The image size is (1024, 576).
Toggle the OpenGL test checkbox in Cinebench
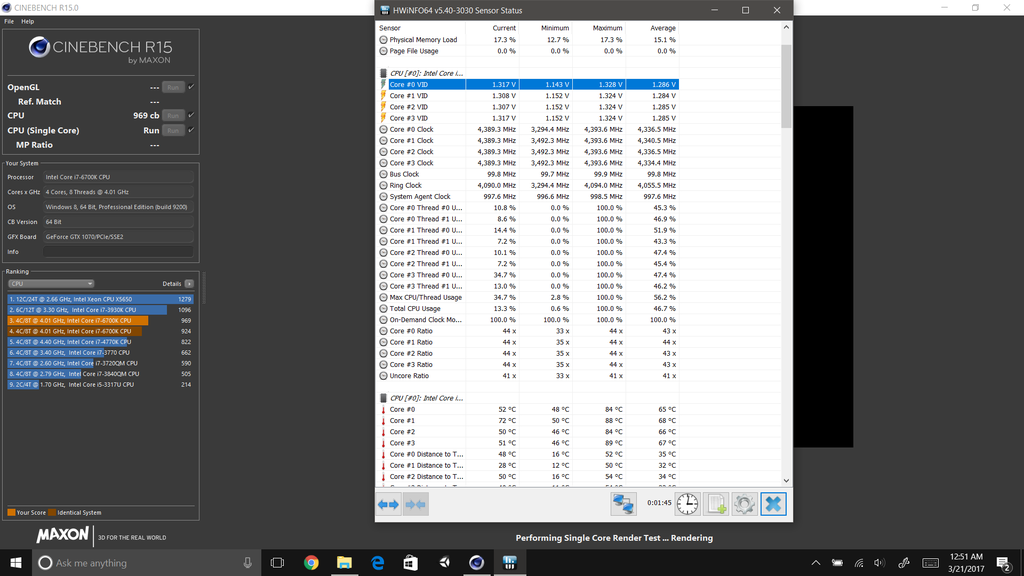(191, 87)
